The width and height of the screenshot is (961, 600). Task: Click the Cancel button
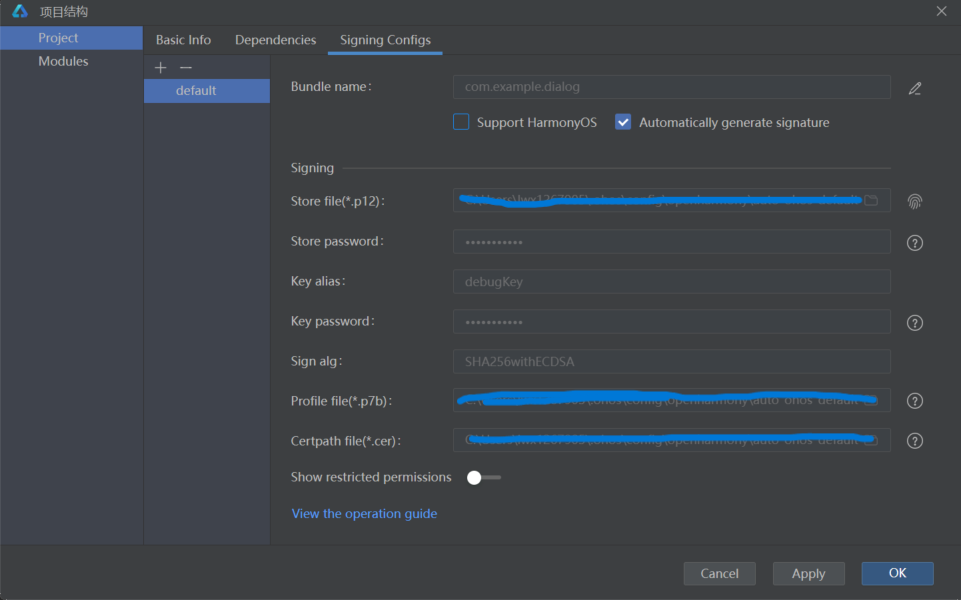[719, 573]
